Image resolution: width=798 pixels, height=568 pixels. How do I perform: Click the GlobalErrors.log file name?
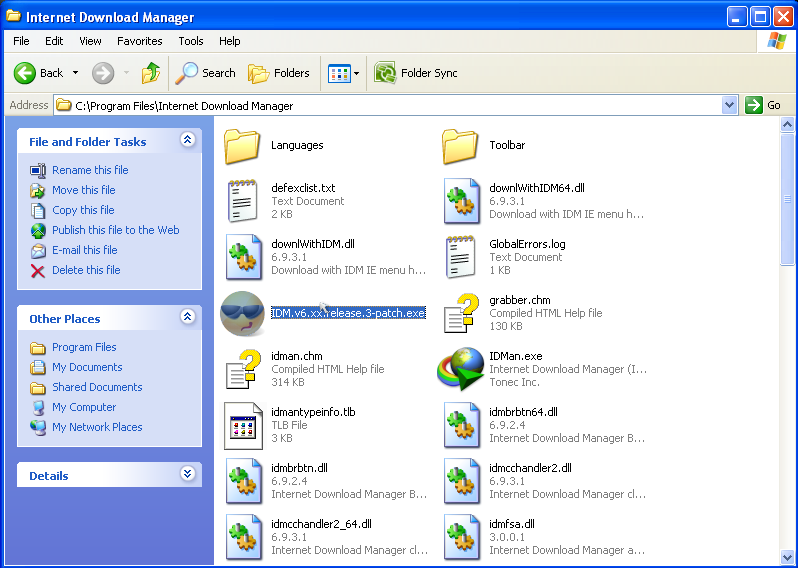[x=527, y=244]
